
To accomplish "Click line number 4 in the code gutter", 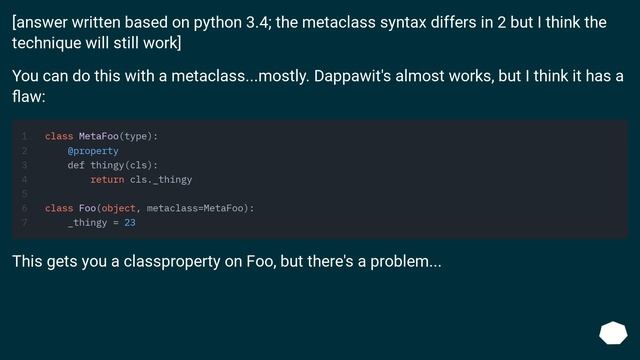I will point(24,180).
